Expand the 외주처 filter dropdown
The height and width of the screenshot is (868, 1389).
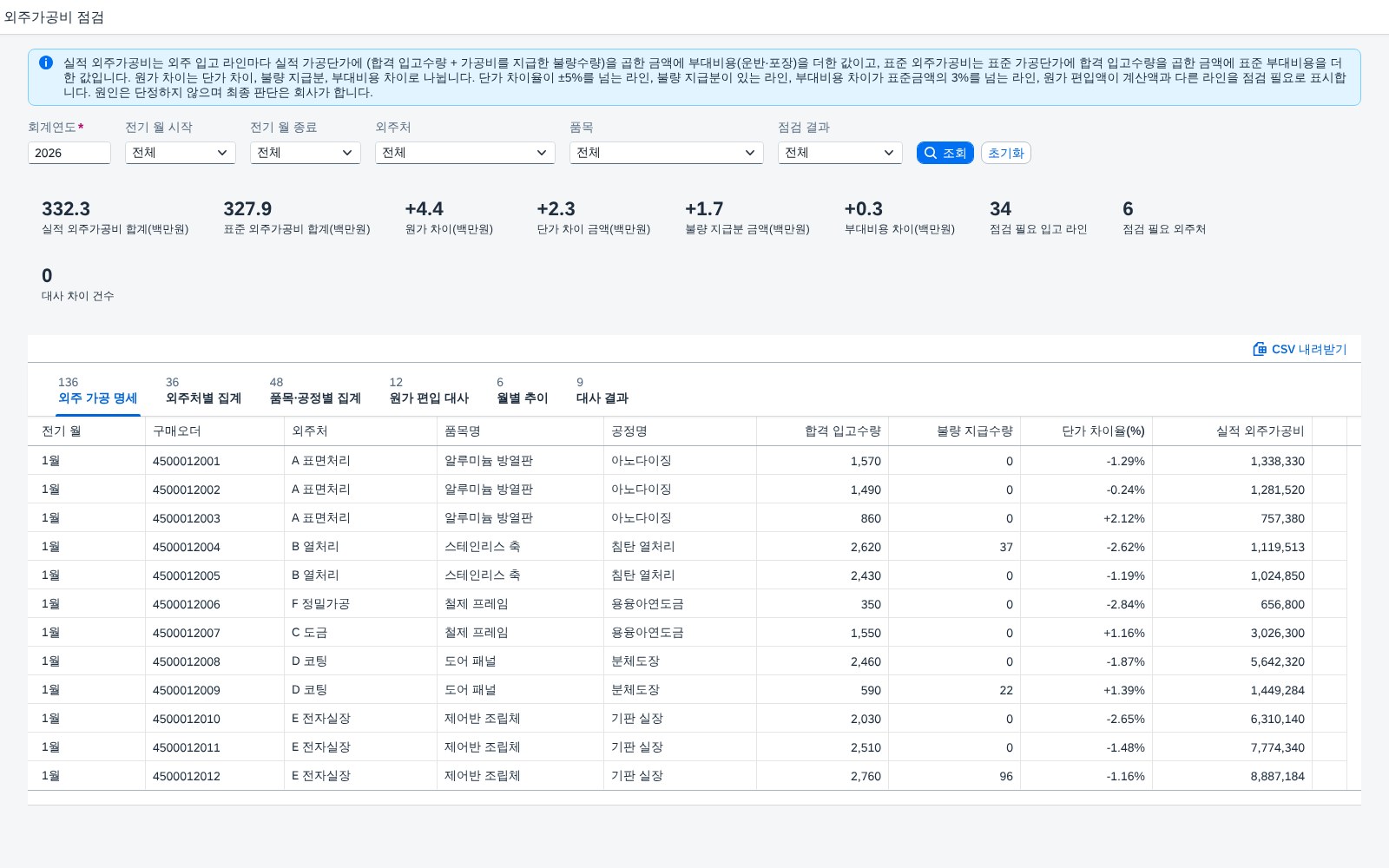(465, 153)
